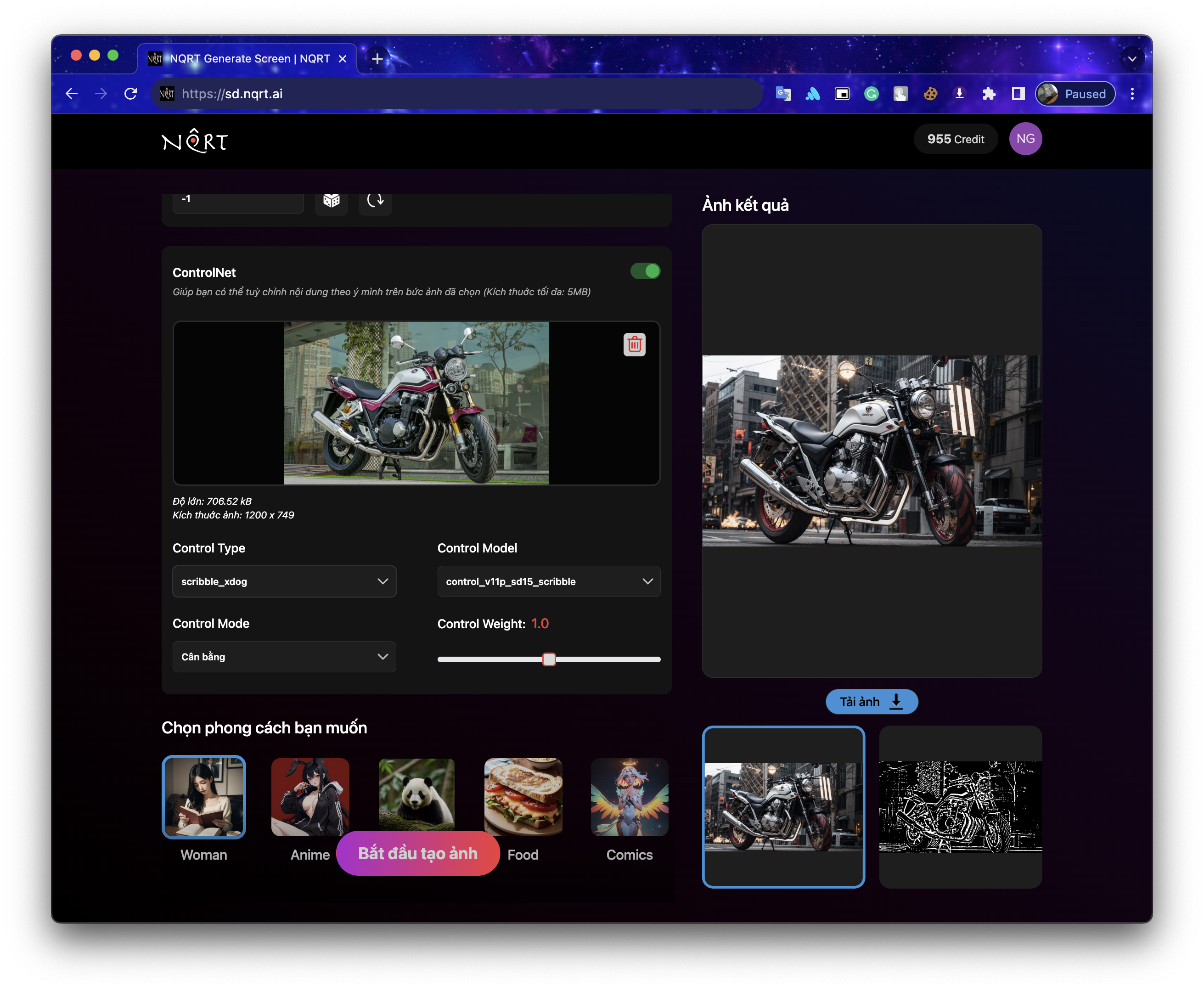The width and height of the screenshot is (1204, 991).
Task: Reload the page
Action: [131, 94]
